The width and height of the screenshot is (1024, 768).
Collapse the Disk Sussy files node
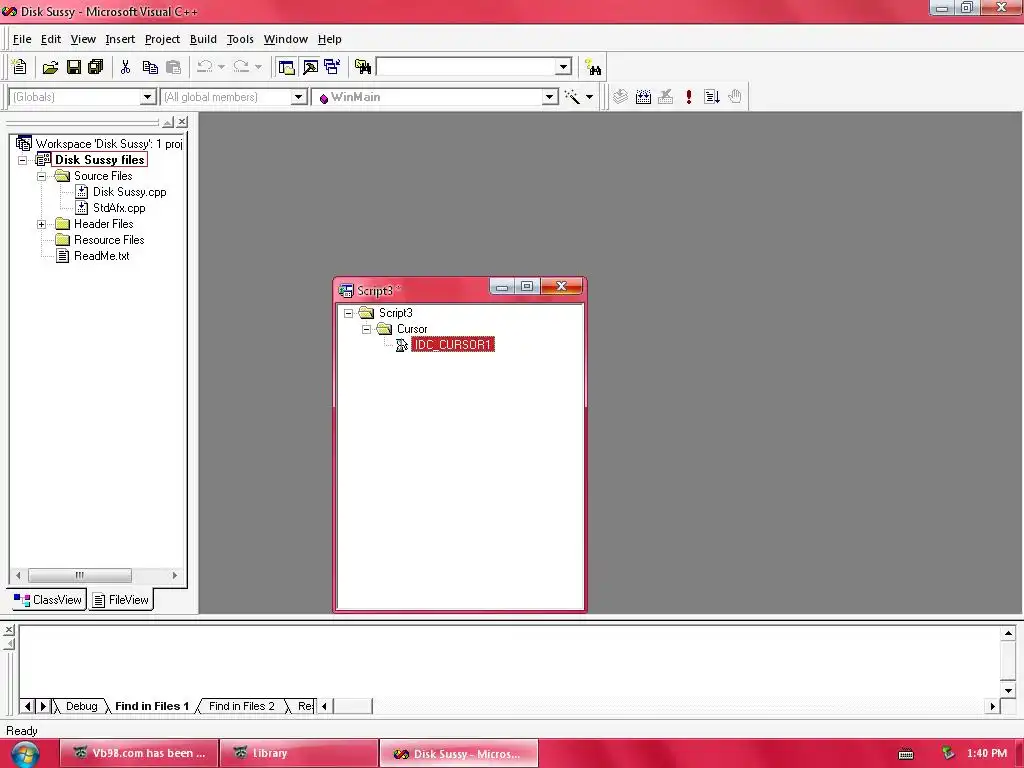[x=23, y=160]
